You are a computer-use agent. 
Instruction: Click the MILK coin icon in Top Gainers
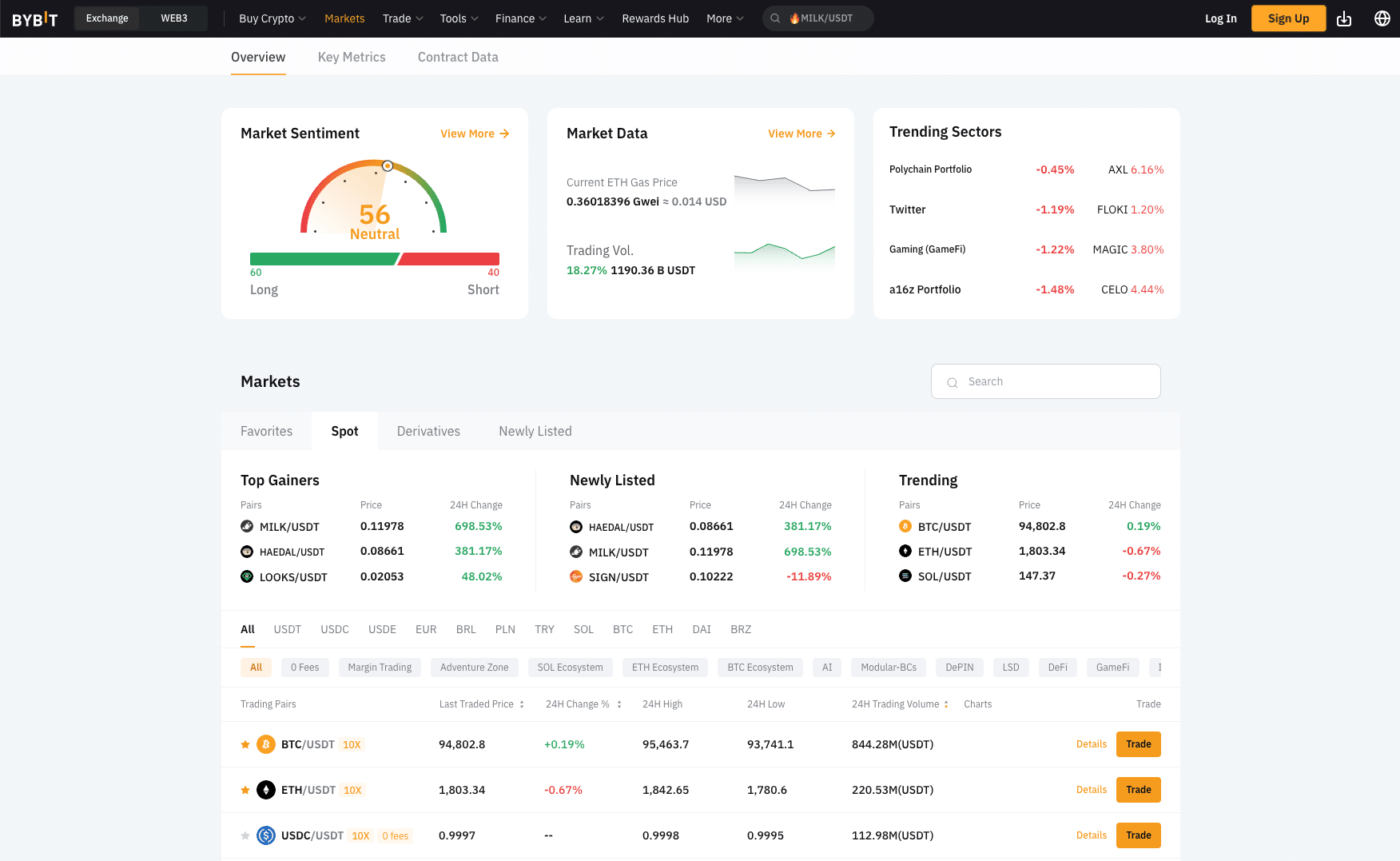coord(247,526)
